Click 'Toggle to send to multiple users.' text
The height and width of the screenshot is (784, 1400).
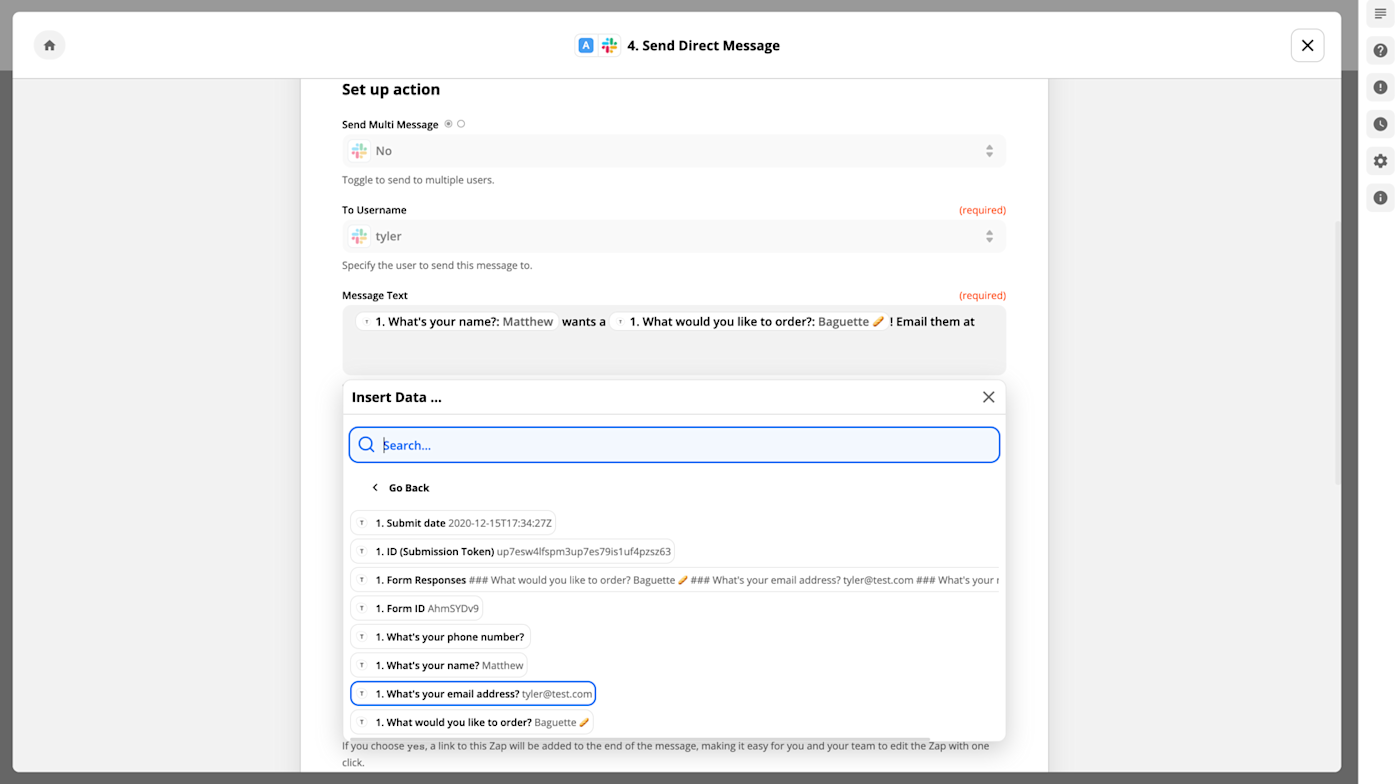click(x=418, y=180)
